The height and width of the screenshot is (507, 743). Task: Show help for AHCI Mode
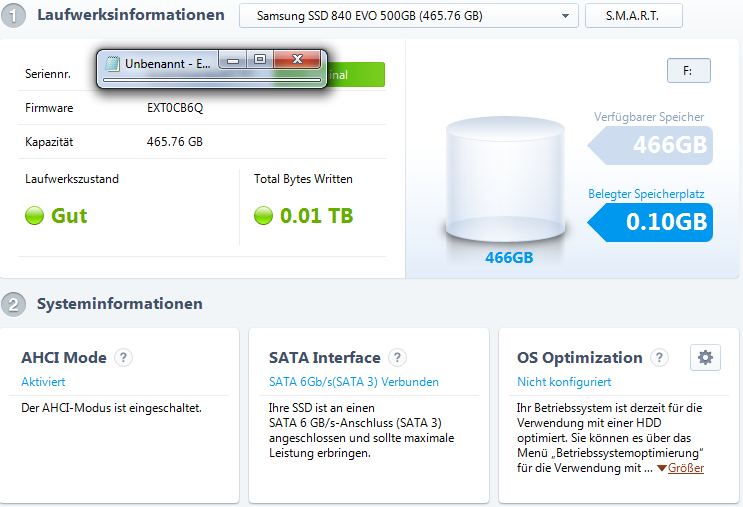123,357
